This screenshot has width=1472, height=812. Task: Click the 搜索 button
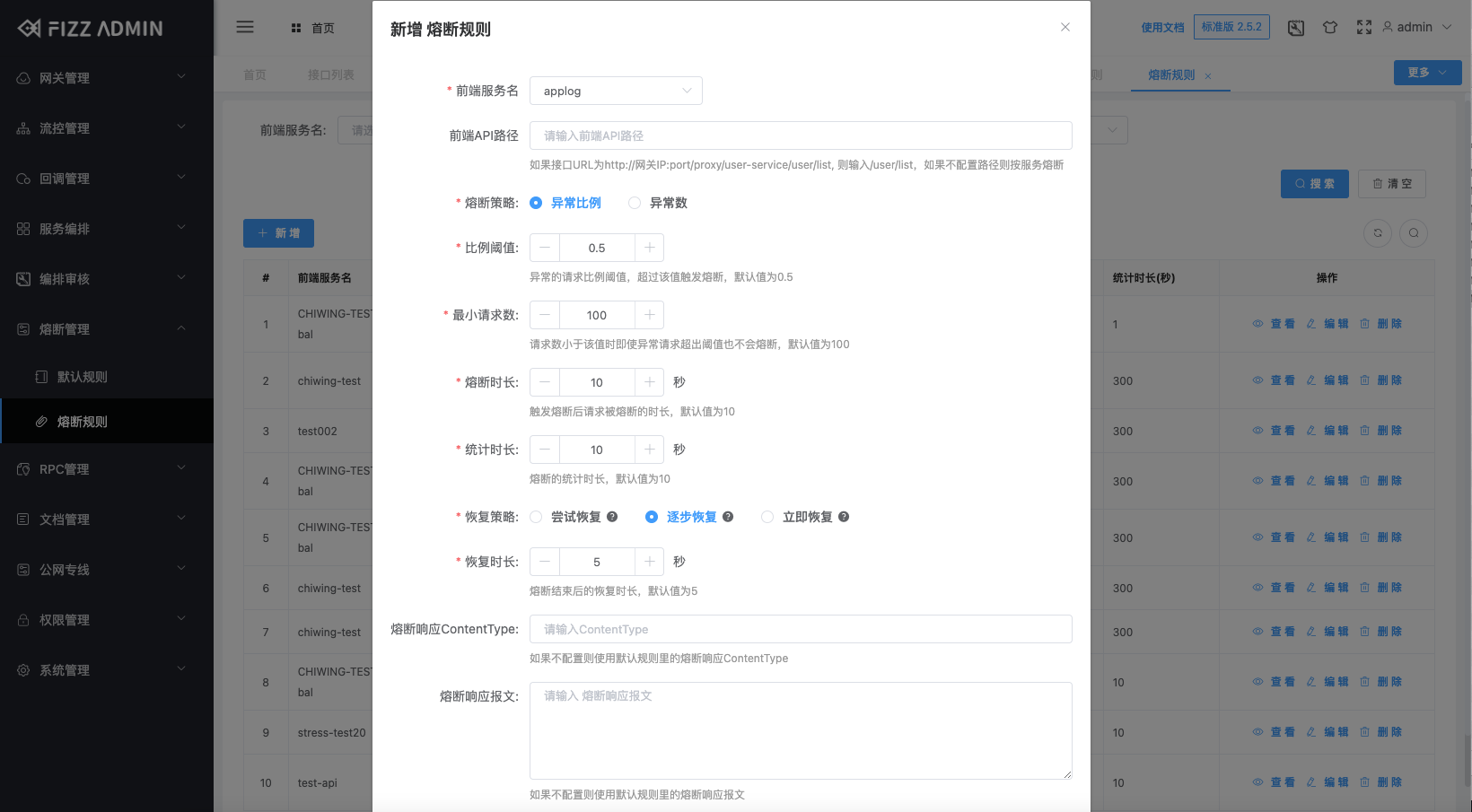tap(1314, 184)
